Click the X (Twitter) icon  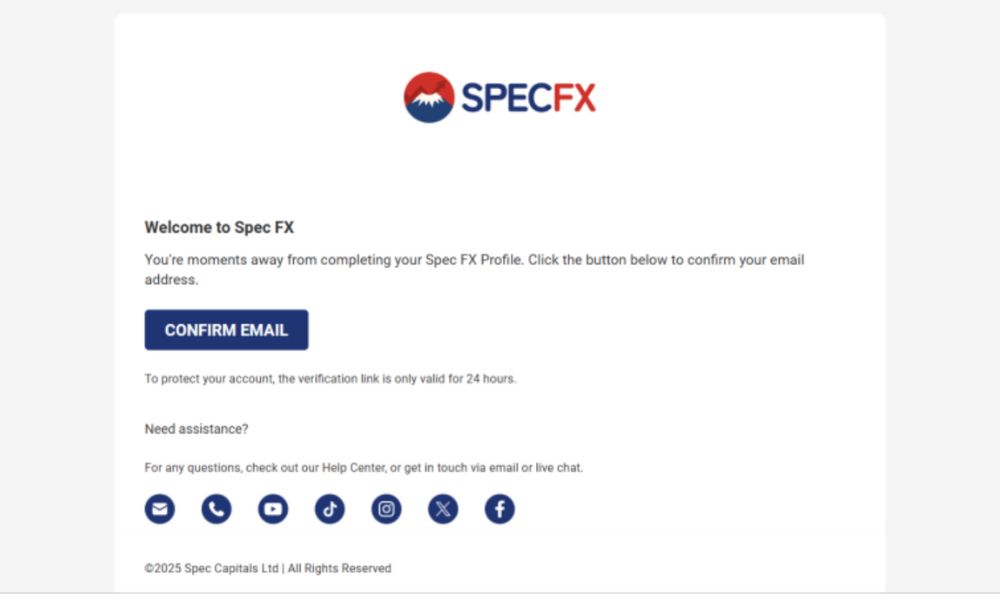pyautogui.click(x=444, y=509)
